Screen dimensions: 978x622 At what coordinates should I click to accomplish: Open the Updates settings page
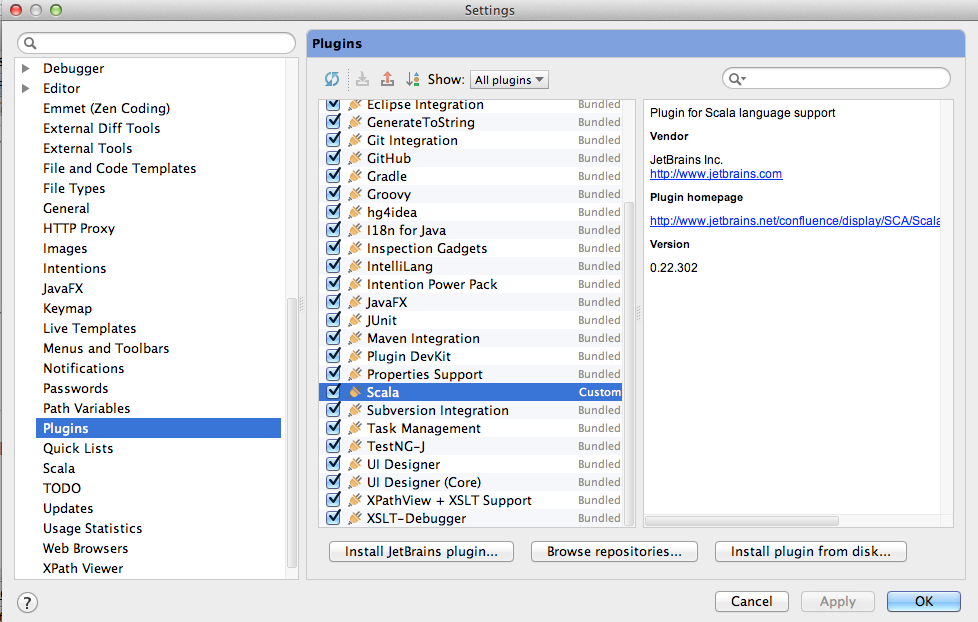pos(68,508)
